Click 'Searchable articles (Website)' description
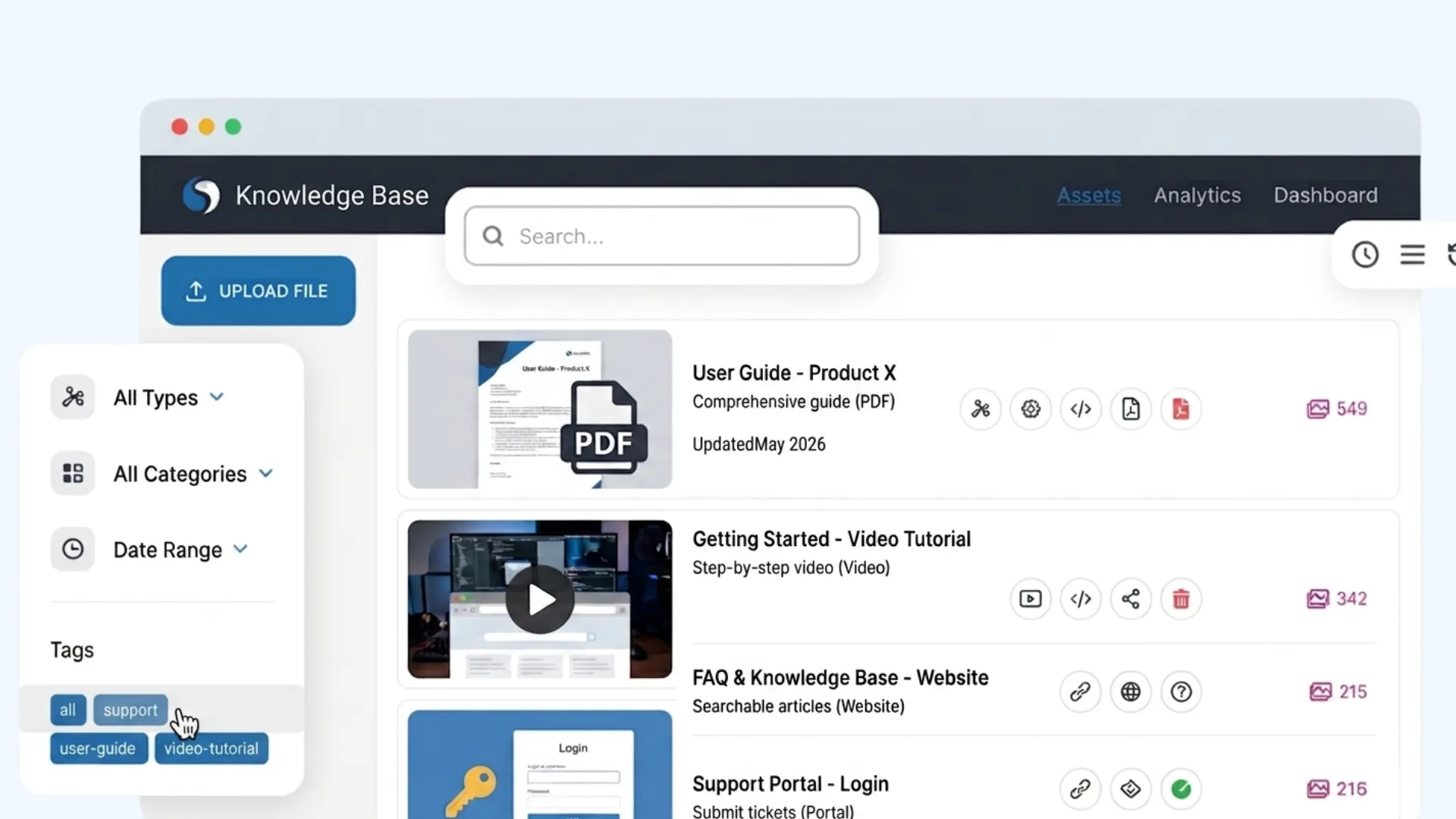This screenshot has width=1456, height=819. (799, 707)
